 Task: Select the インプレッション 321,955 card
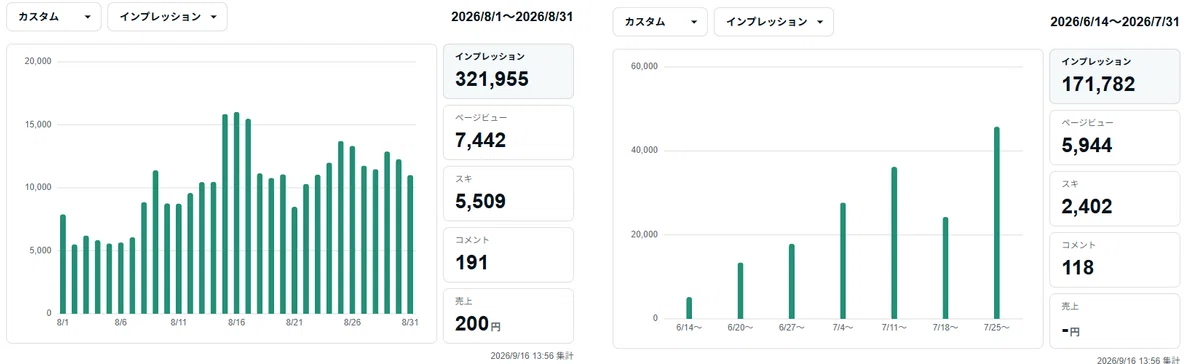pyautogui.click(x=508, y=71)
